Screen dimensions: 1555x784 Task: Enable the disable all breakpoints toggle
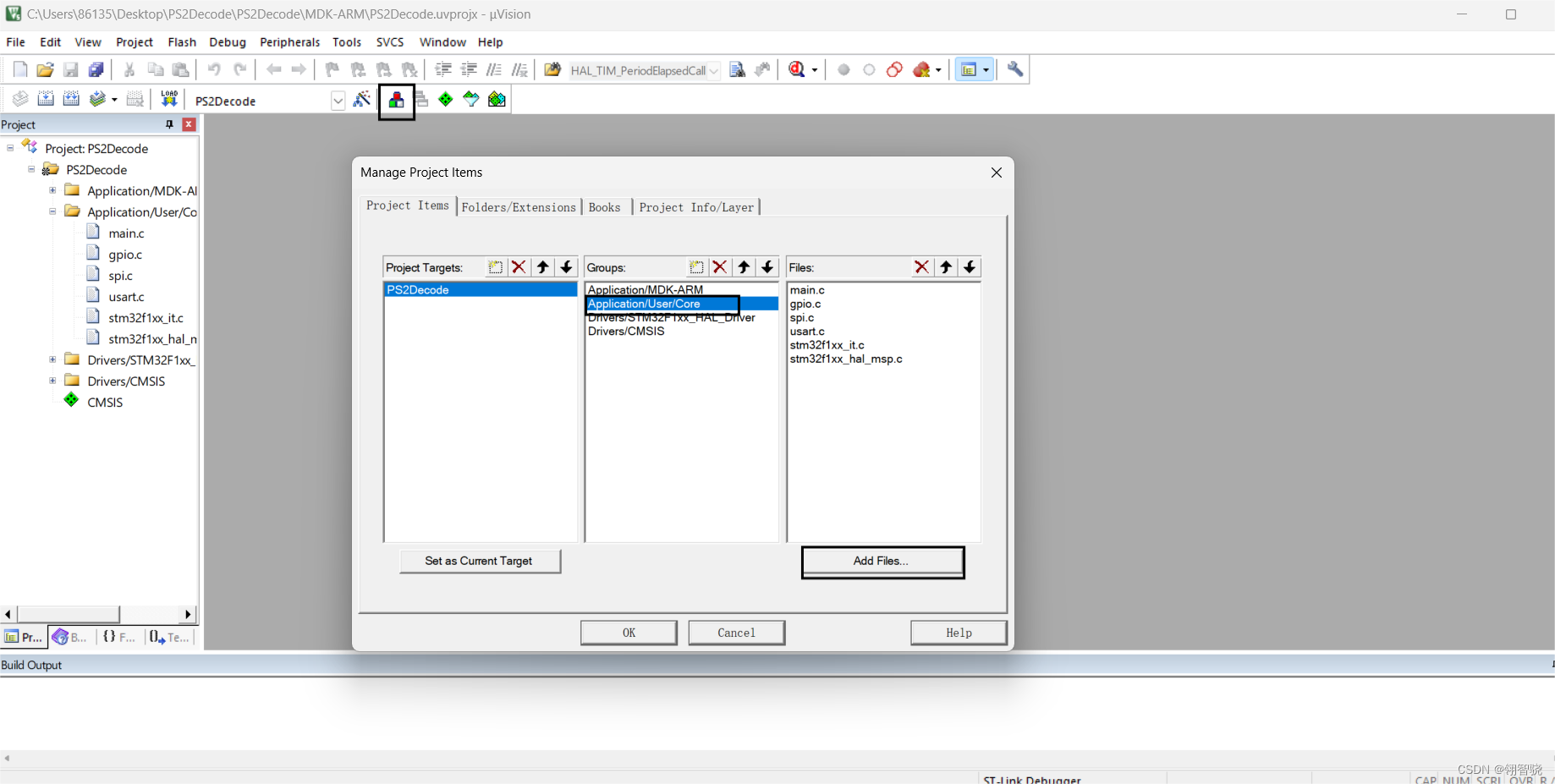point(894,69)
